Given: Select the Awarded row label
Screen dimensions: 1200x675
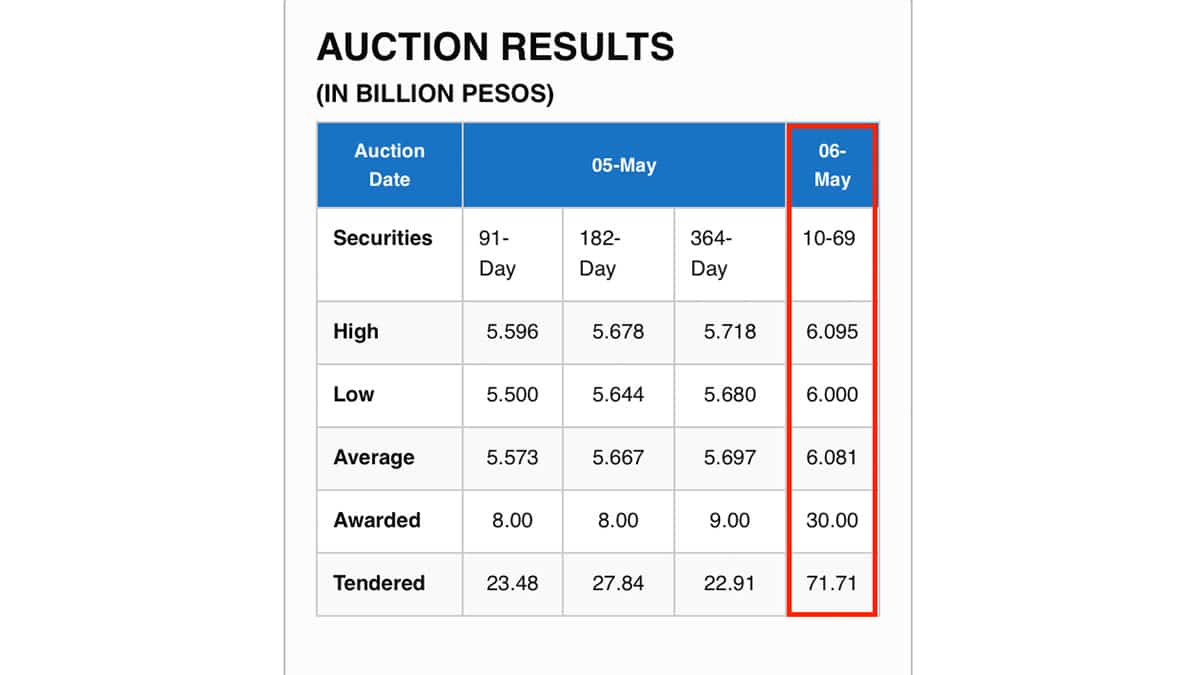Looking at the screenshot, I should (x=377, y=520).
